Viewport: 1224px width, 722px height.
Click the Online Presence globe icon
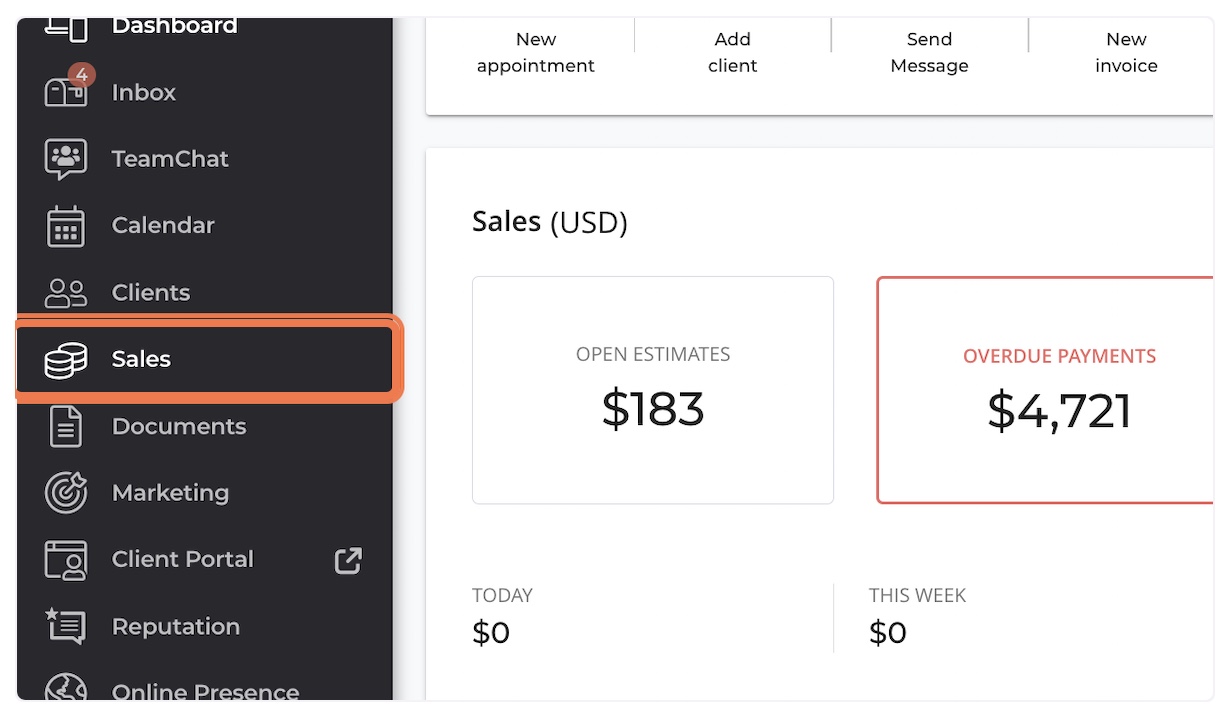(x=66, y=689)
